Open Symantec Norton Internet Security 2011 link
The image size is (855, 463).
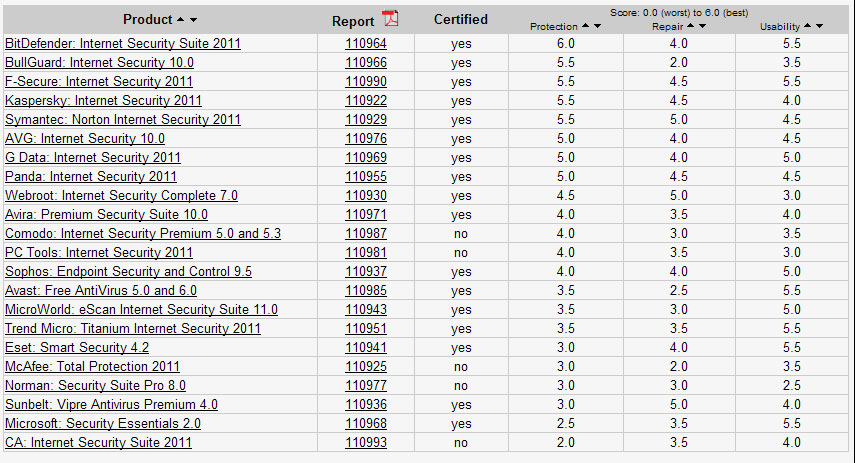[123, 120]
